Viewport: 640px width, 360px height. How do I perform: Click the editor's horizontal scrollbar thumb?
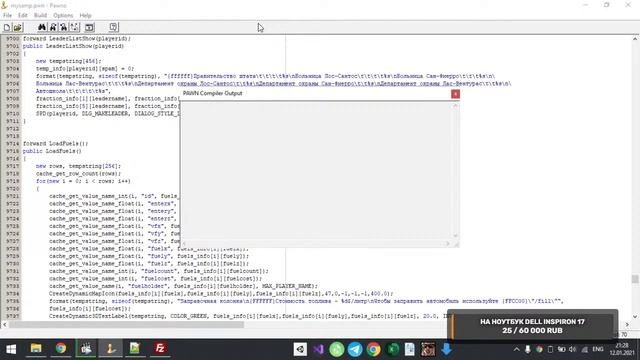pos(127,324)
